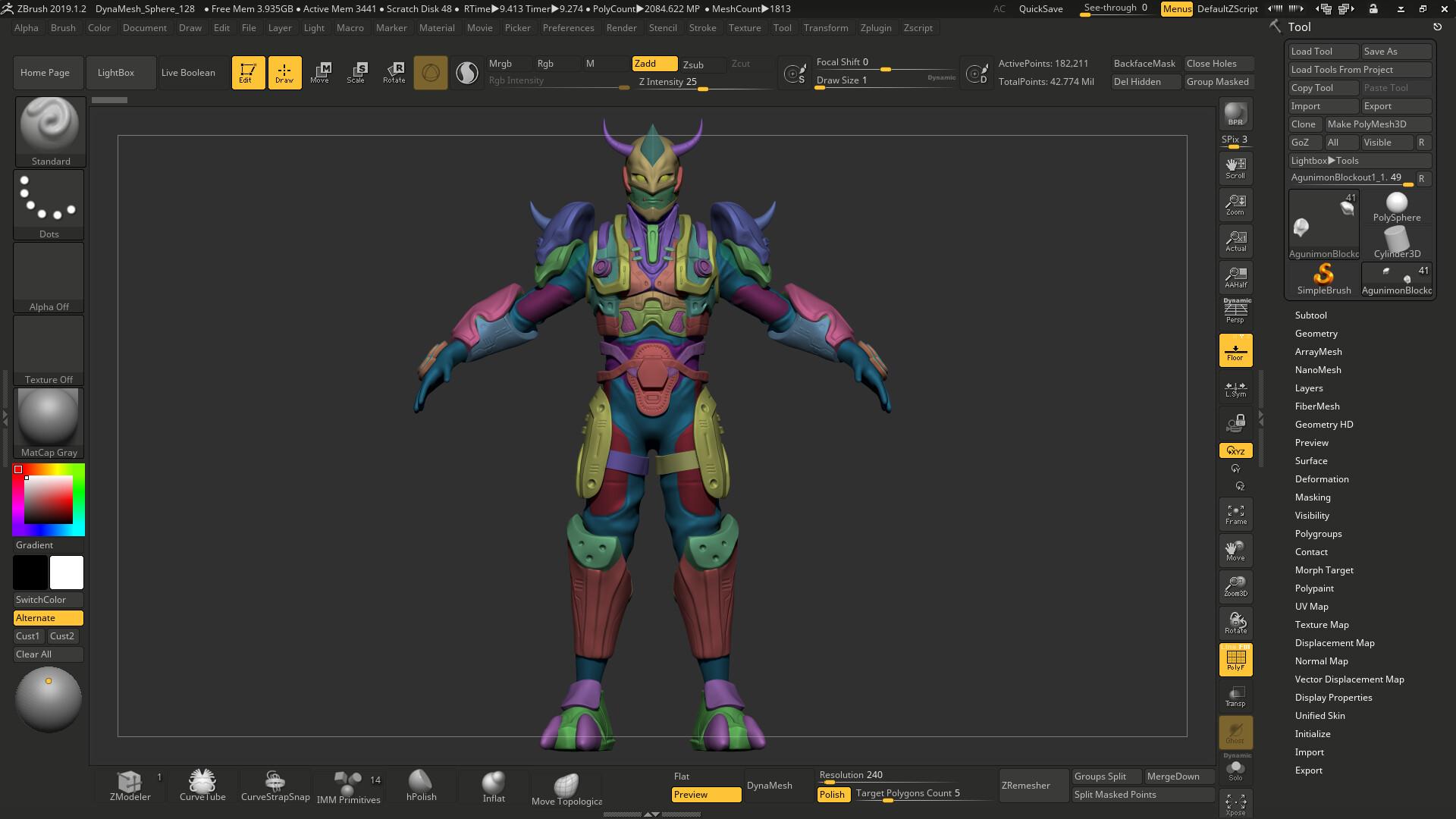This screenshot has width=1456, height=819.
Task: Select the IMM Primitives brush
Action: [x=348, y=786]
